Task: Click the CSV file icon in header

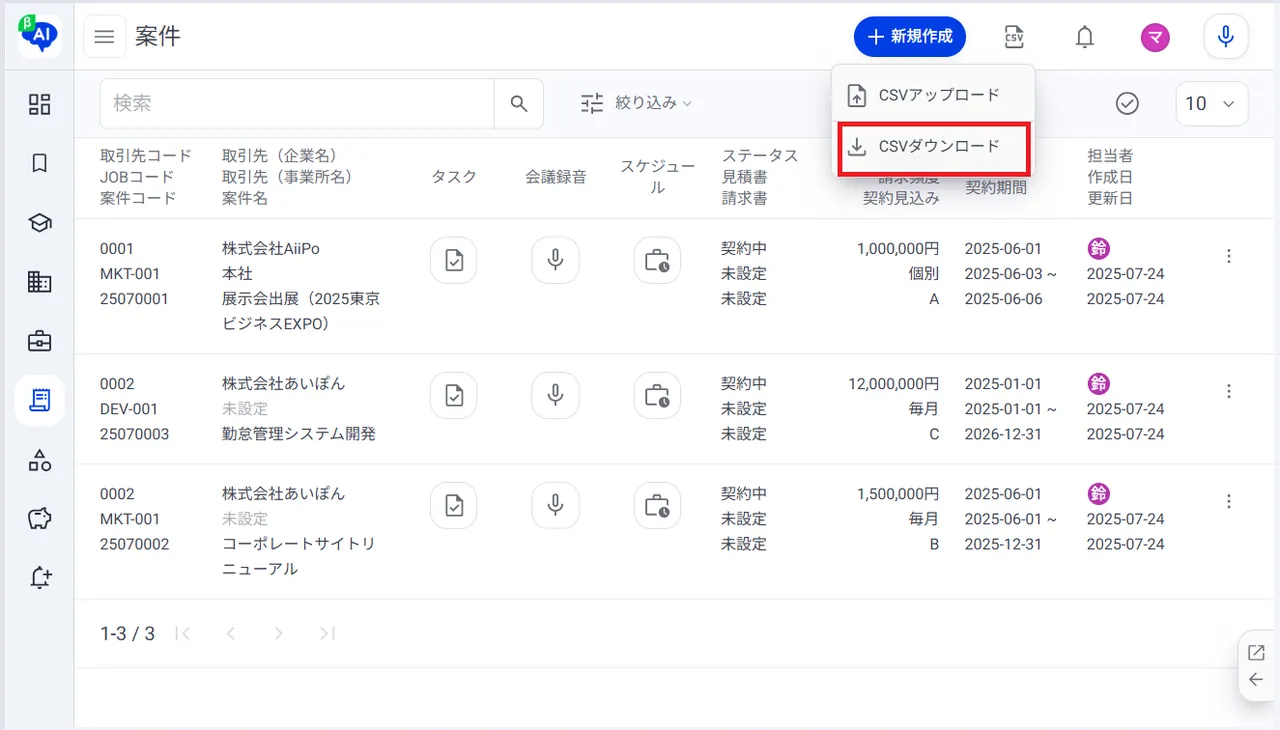Action: point(1014,37)
